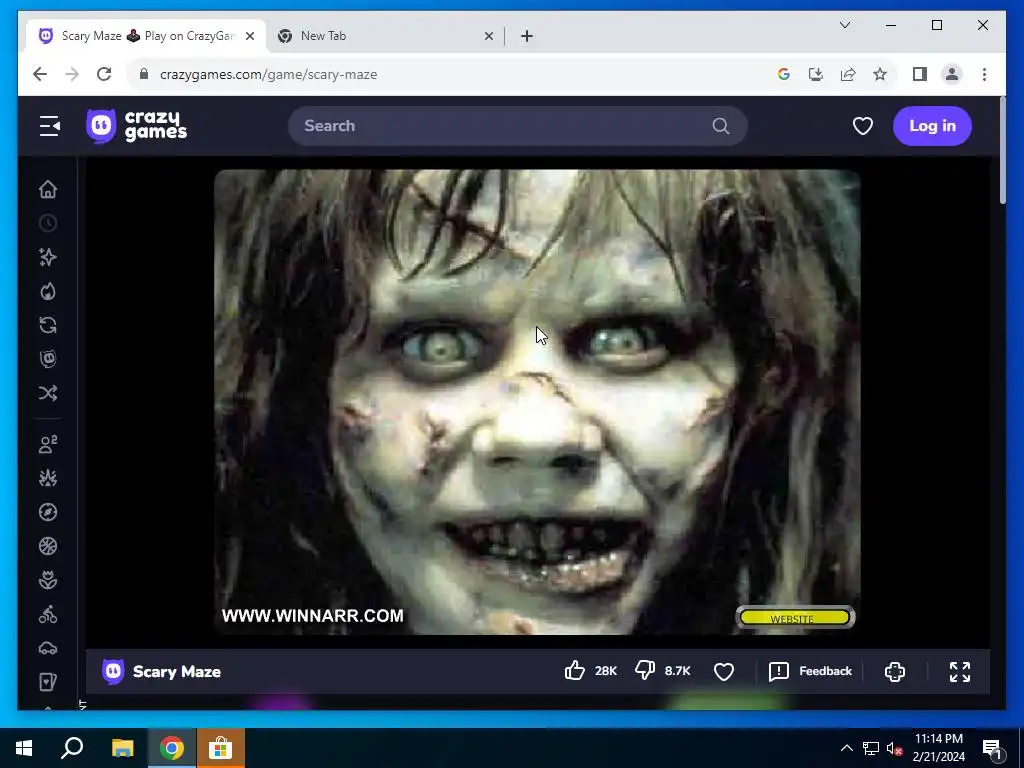Expand the tab search dropdown arrow

click(844, 25)
